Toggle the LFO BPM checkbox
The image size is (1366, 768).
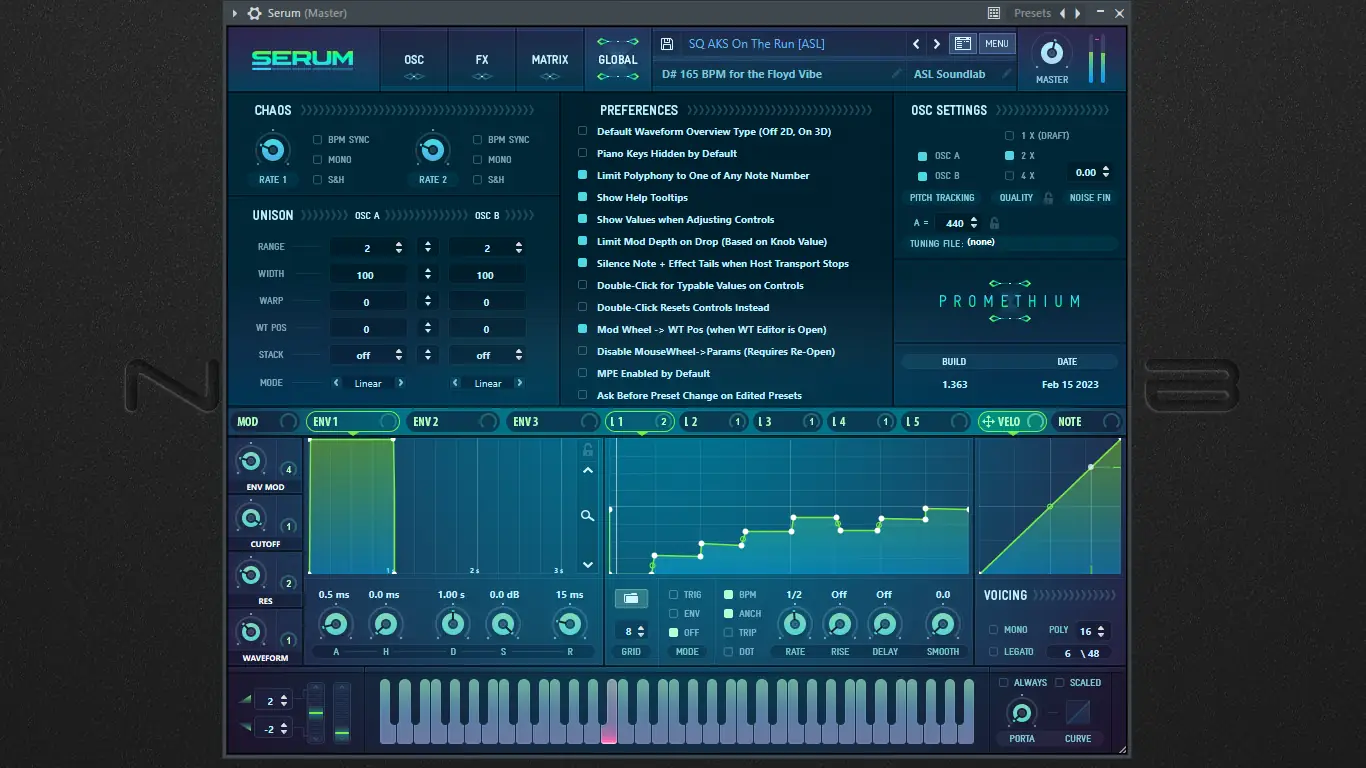(728, 595)
